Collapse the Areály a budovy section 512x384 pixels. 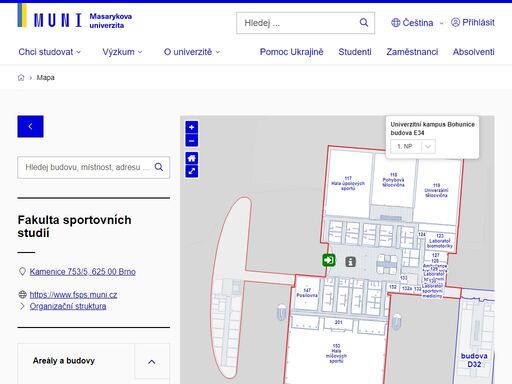152,362
